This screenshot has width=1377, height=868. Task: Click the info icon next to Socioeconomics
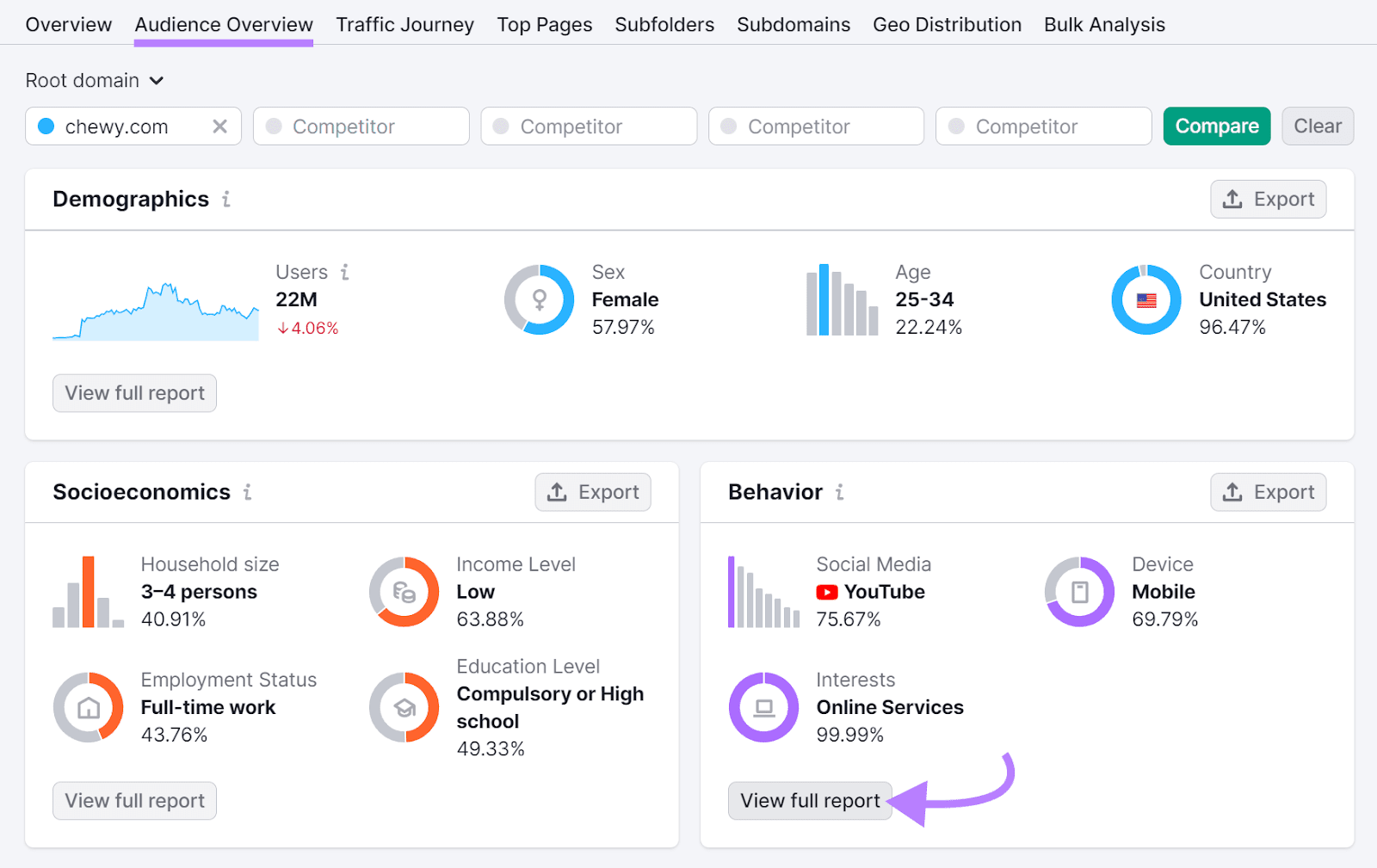[248, 492]
